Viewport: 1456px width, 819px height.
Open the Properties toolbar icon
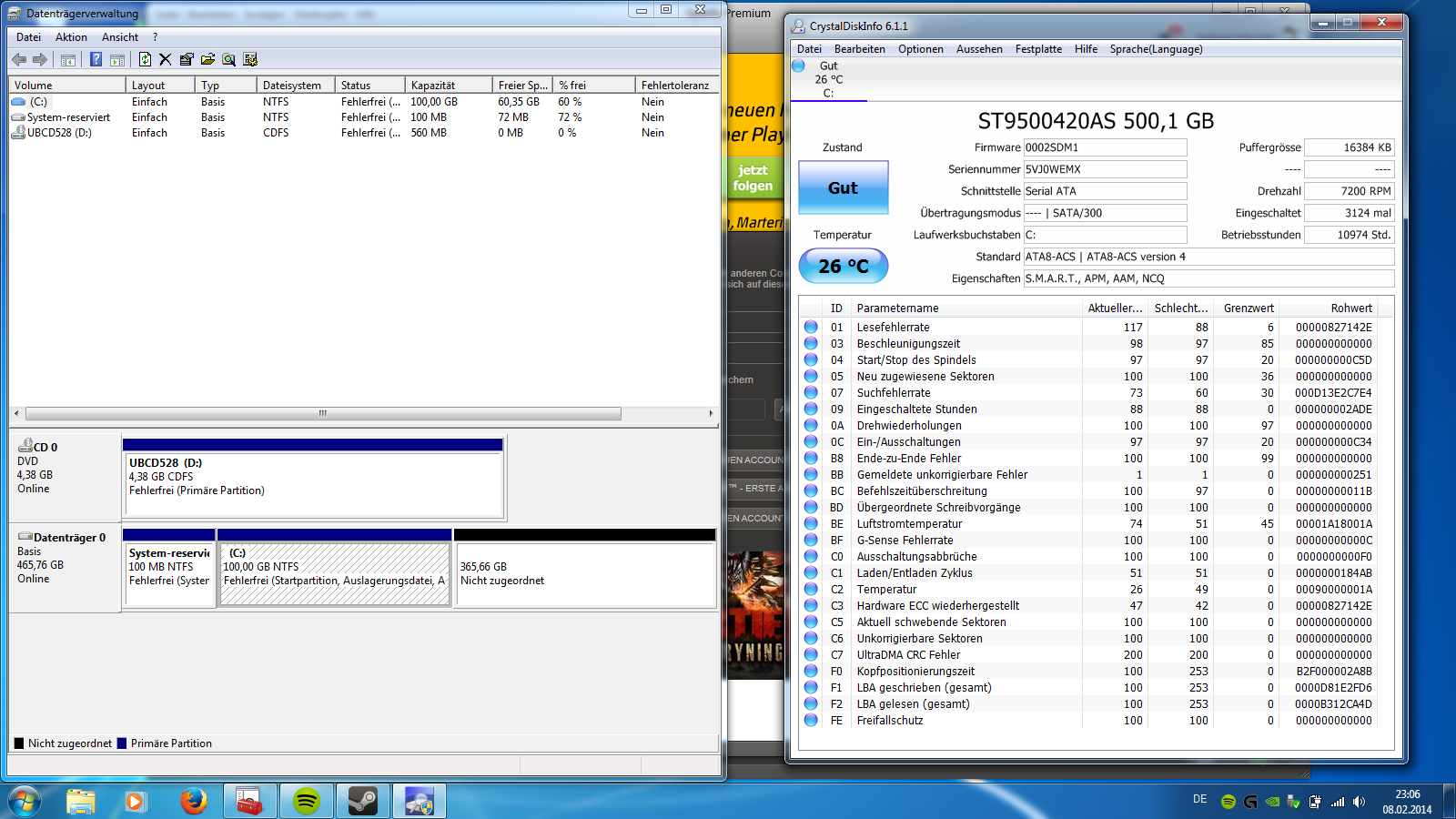coord(187,59)
